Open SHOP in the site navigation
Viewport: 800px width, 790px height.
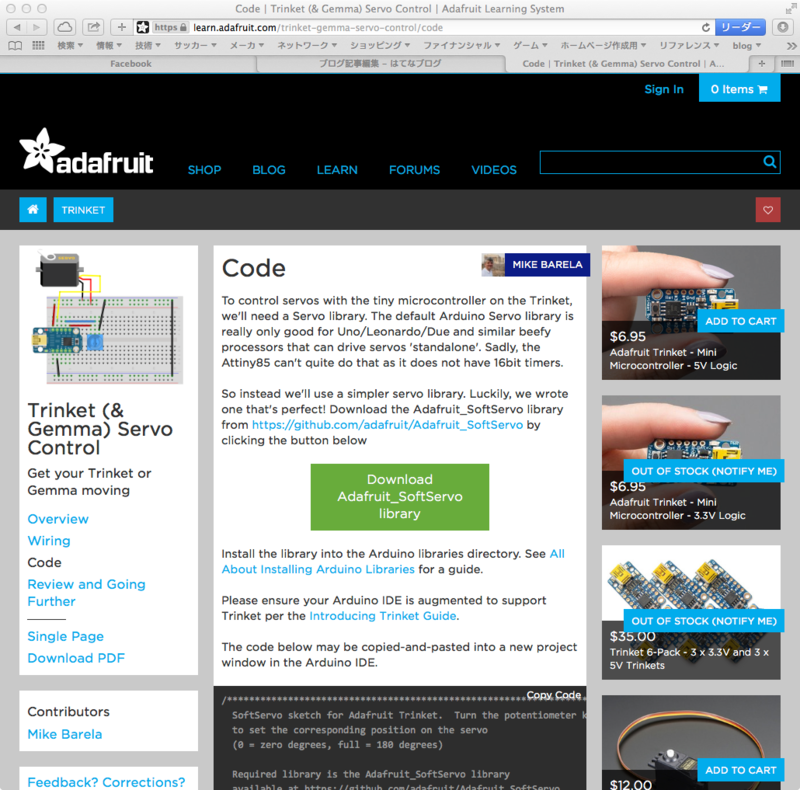click(x=204, y=170)
